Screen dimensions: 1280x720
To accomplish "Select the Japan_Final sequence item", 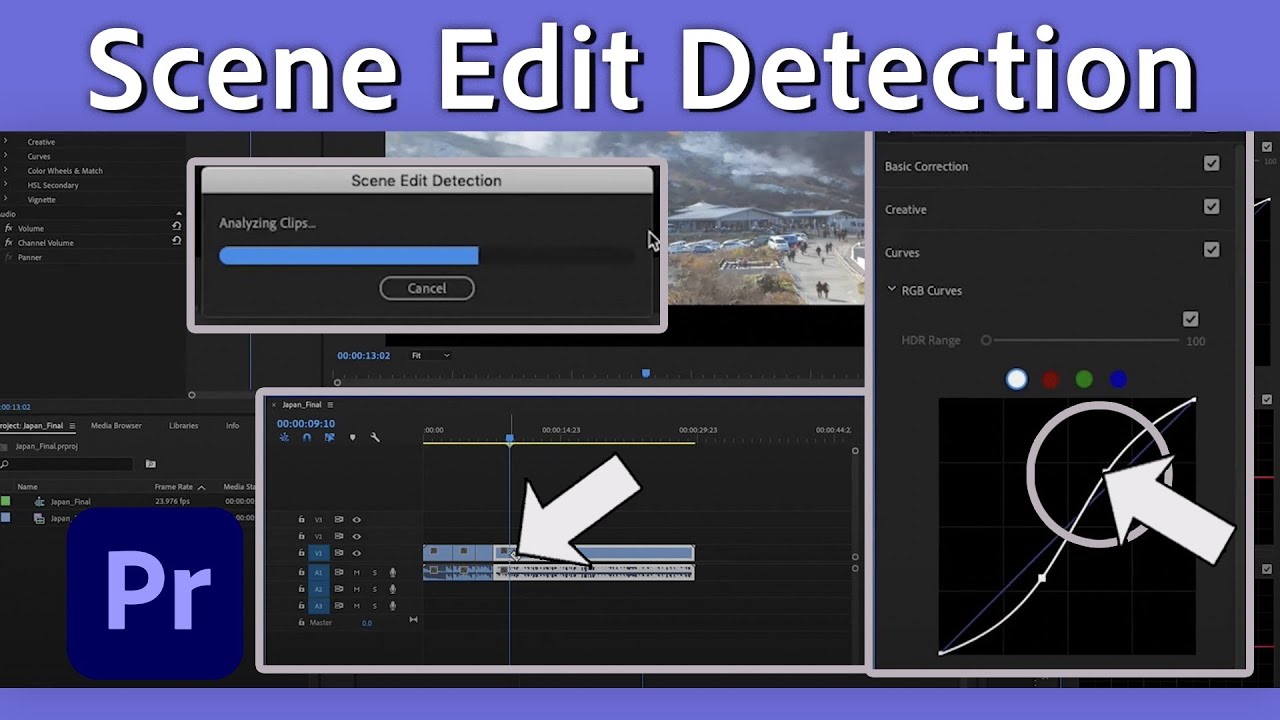I will (70, 501).
